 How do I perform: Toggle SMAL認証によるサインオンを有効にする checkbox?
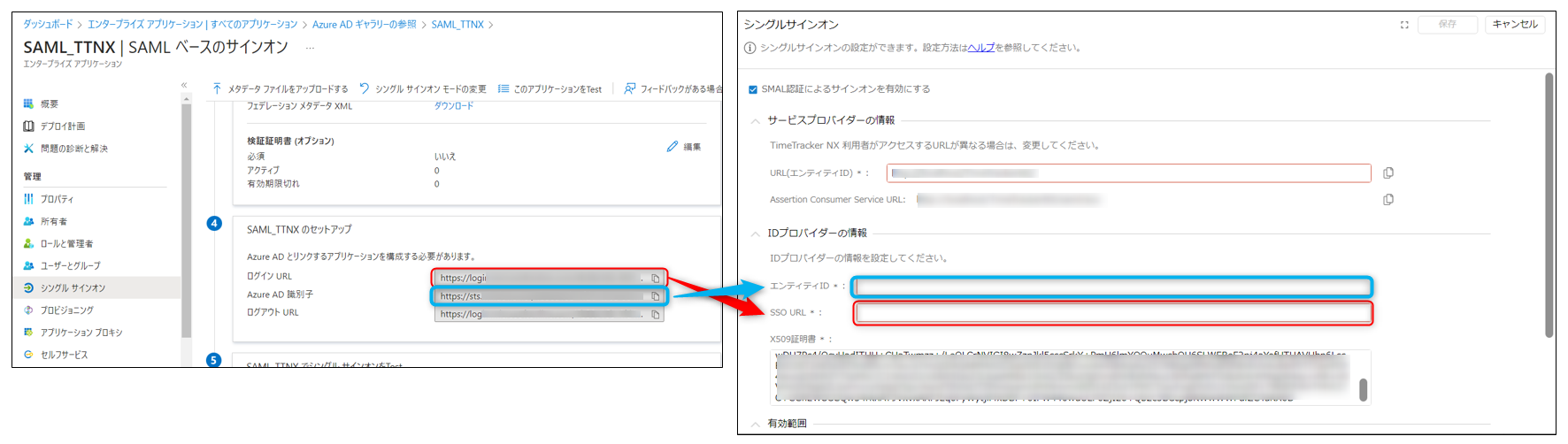[753, 89]
